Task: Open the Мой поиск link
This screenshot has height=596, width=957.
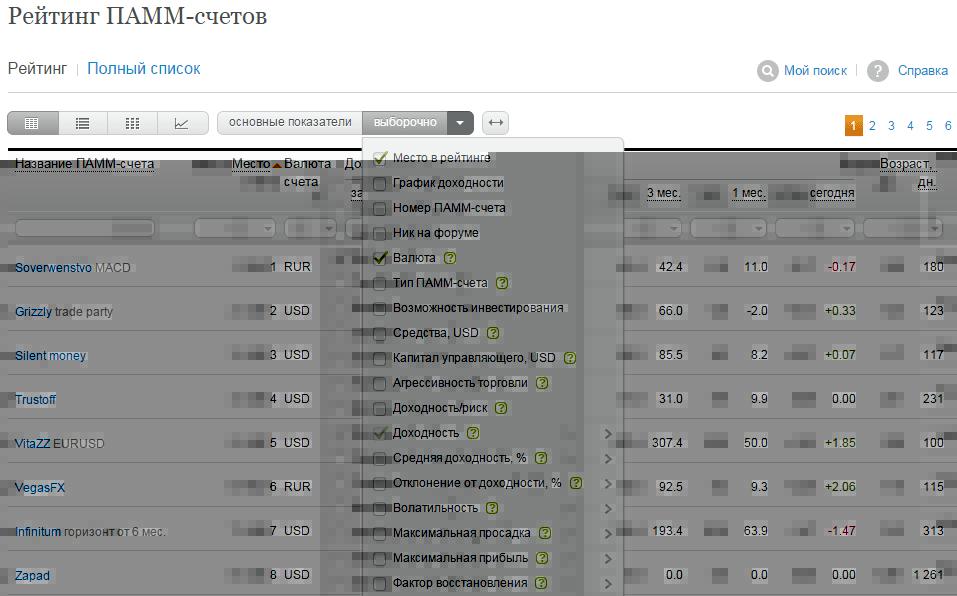Action: (815, 71)
